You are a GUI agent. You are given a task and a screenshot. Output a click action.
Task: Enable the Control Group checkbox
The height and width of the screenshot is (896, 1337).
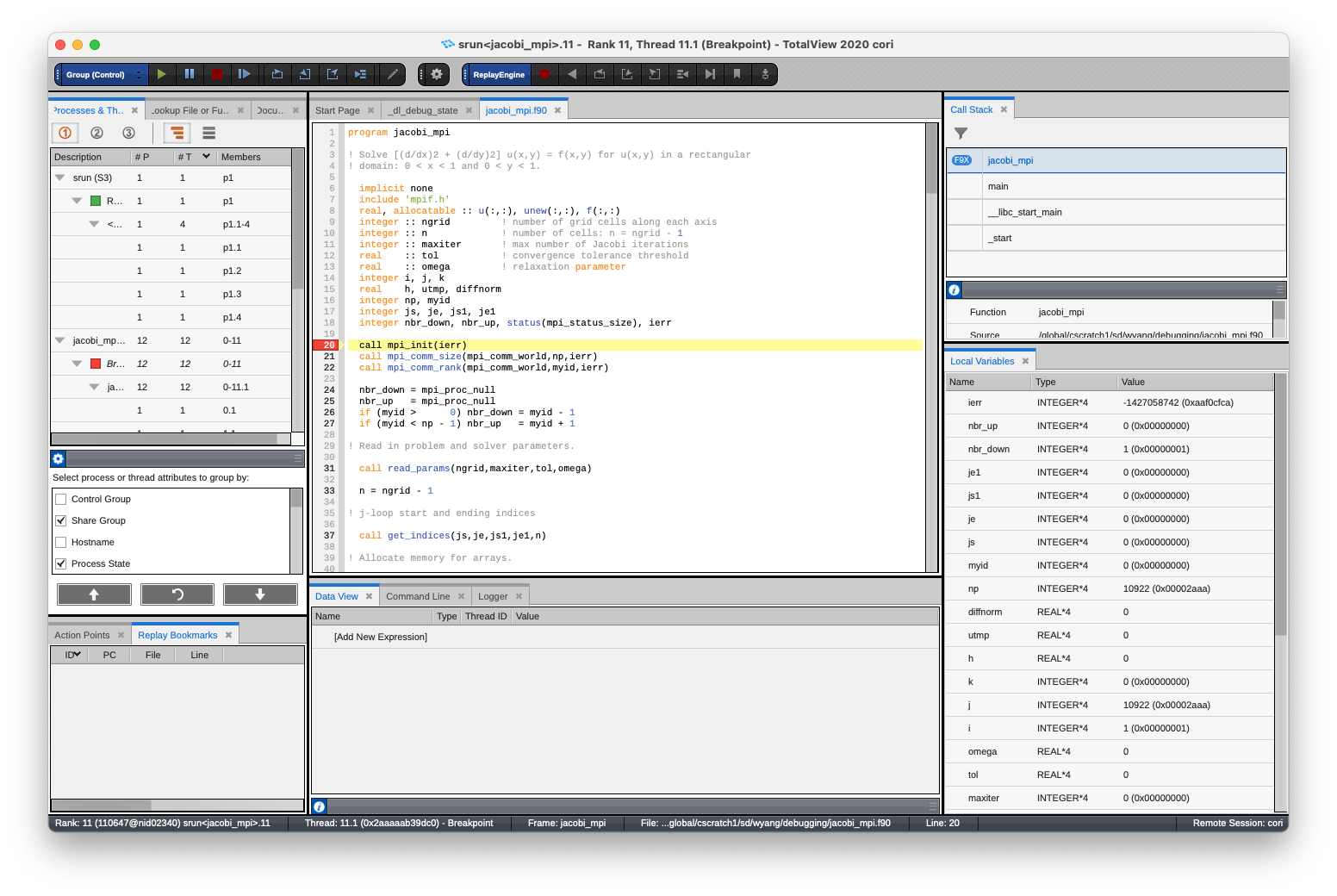tap(61, 499)
